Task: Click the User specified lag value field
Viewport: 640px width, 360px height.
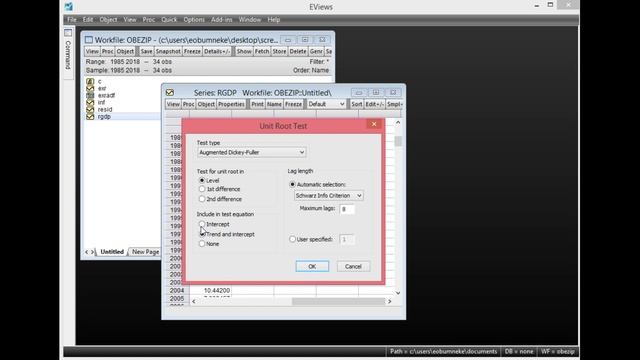Action: click(x=347, y=239)
